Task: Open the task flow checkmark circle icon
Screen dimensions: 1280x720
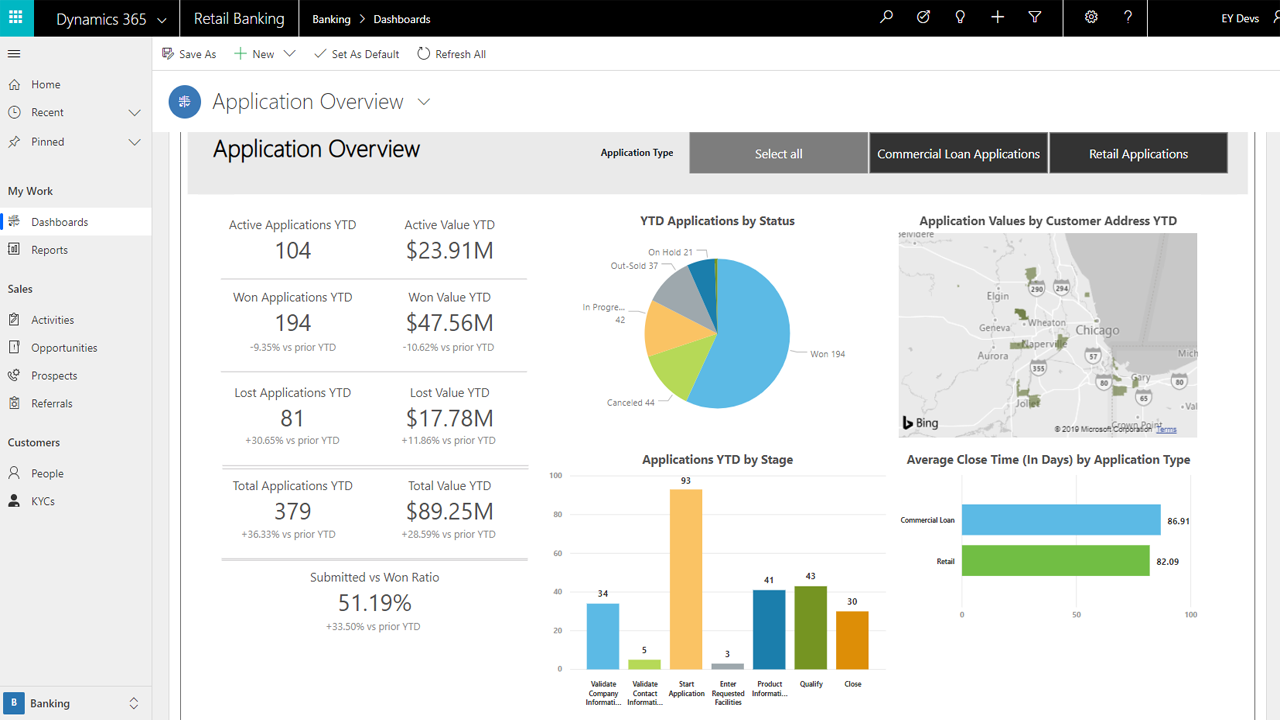Action: point(923,17)
